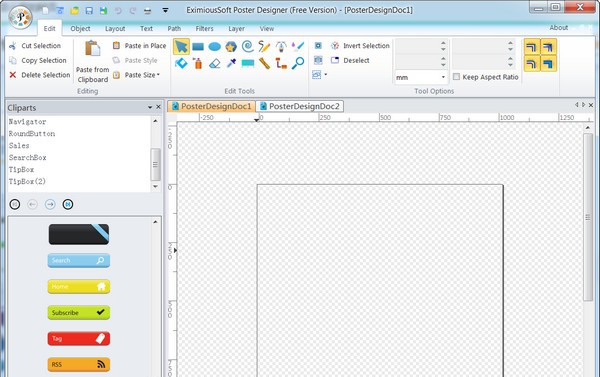Select TipBox(2) in cliparts list
This screenshot has height=377, width=600.
[27, 181]
